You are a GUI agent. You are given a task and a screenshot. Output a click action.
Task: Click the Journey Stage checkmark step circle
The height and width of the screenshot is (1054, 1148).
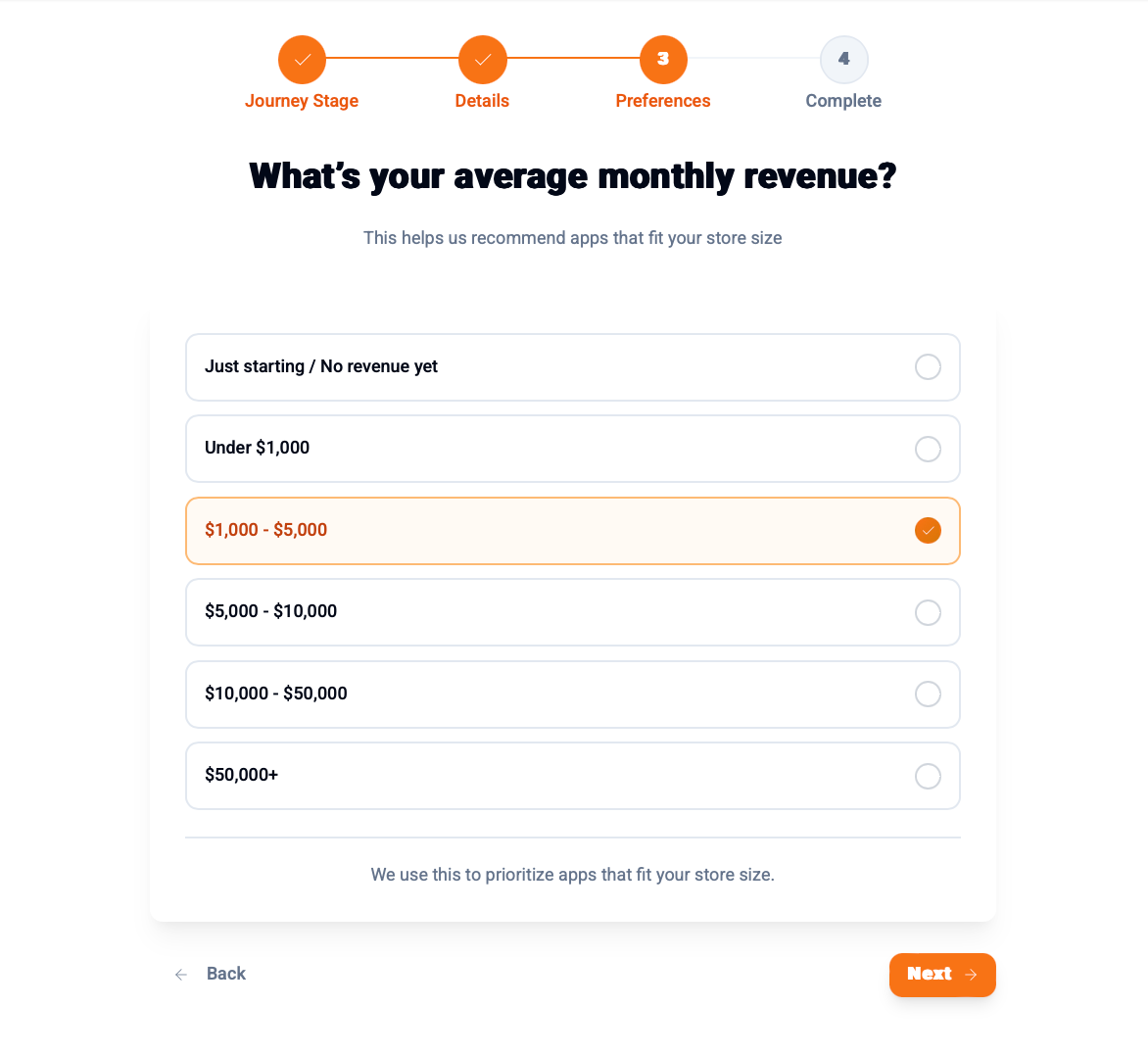pyautogui.click(x=302, y=60)
